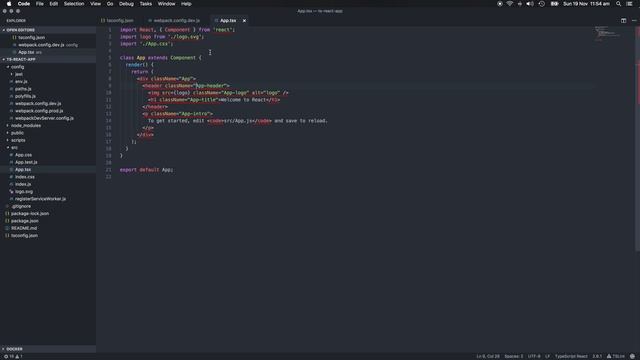Open Notification Center icon
This screenshot has width=640, height=360.
(x=630, y=4)
